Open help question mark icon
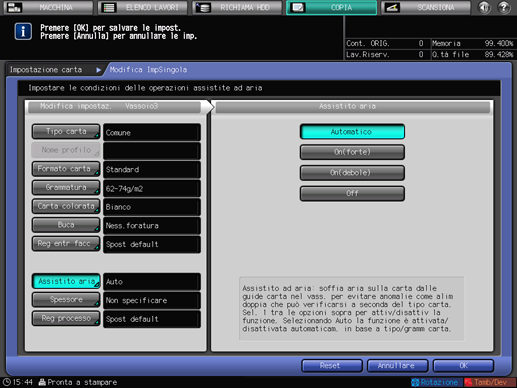Screen dimensions: 517x388 point(504,7)
